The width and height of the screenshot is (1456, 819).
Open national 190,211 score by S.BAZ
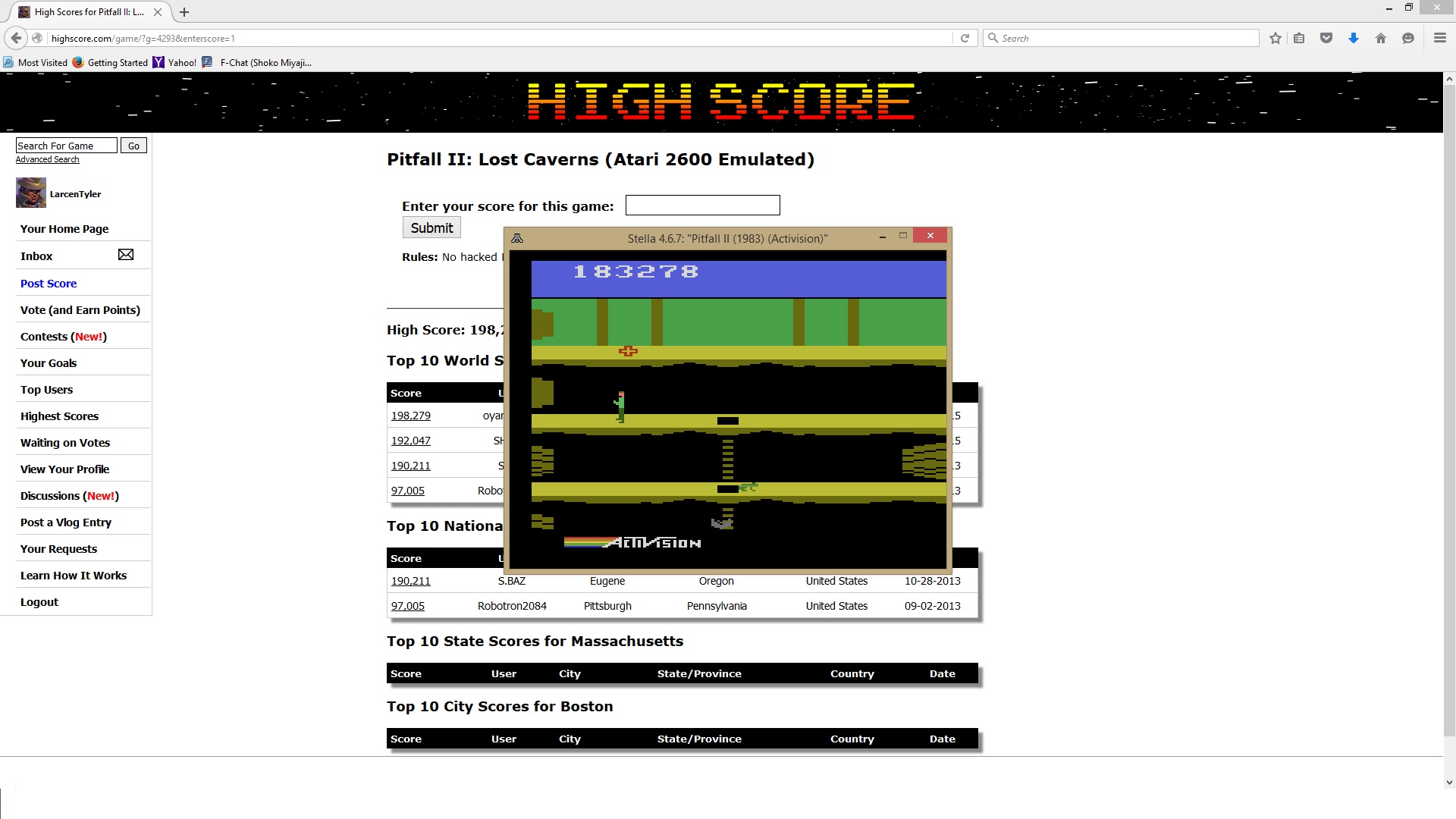(411, 581)
